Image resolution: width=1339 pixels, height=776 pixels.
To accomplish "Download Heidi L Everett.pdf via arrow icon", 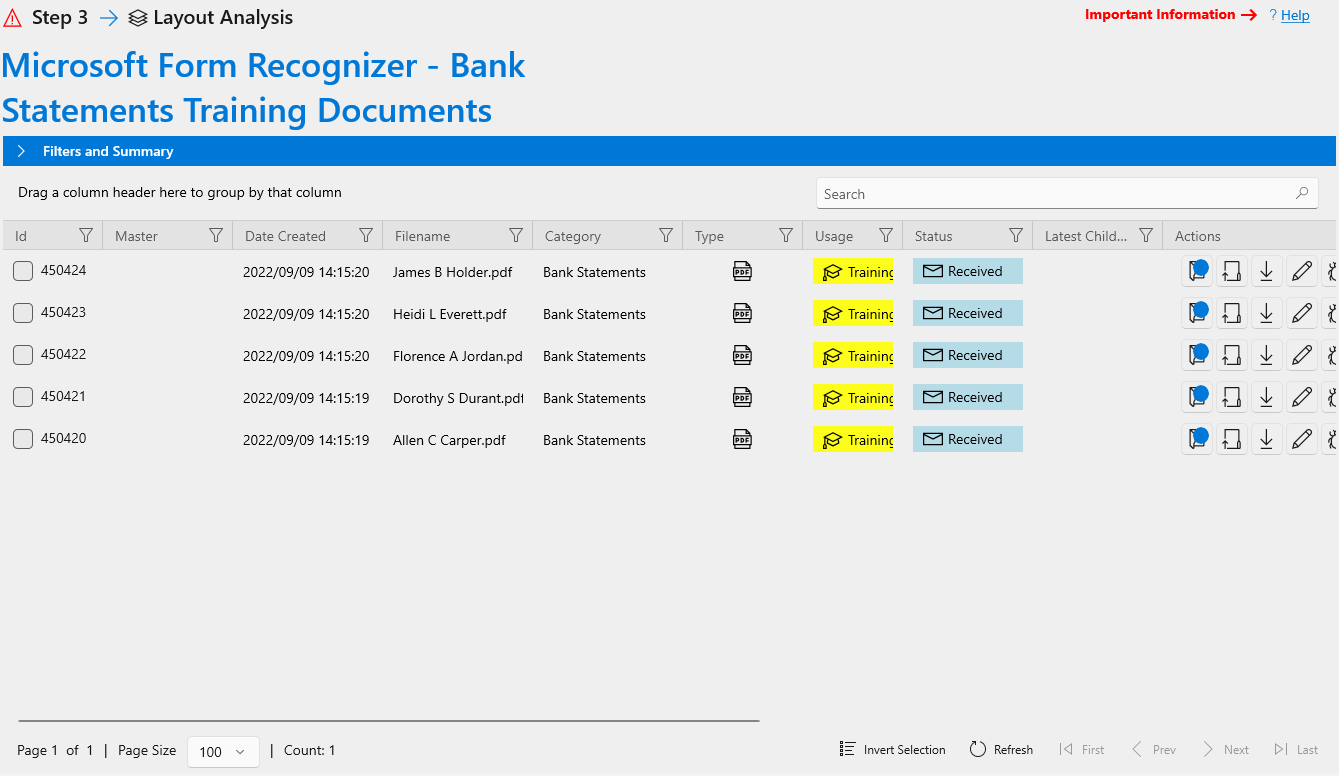I will pyautogui.click(x=1267, y=313).
